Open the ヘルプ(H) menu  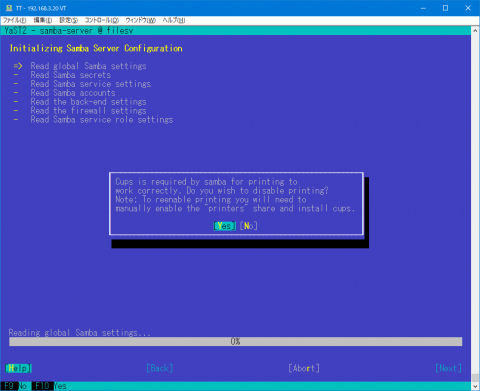coord(174,20)
